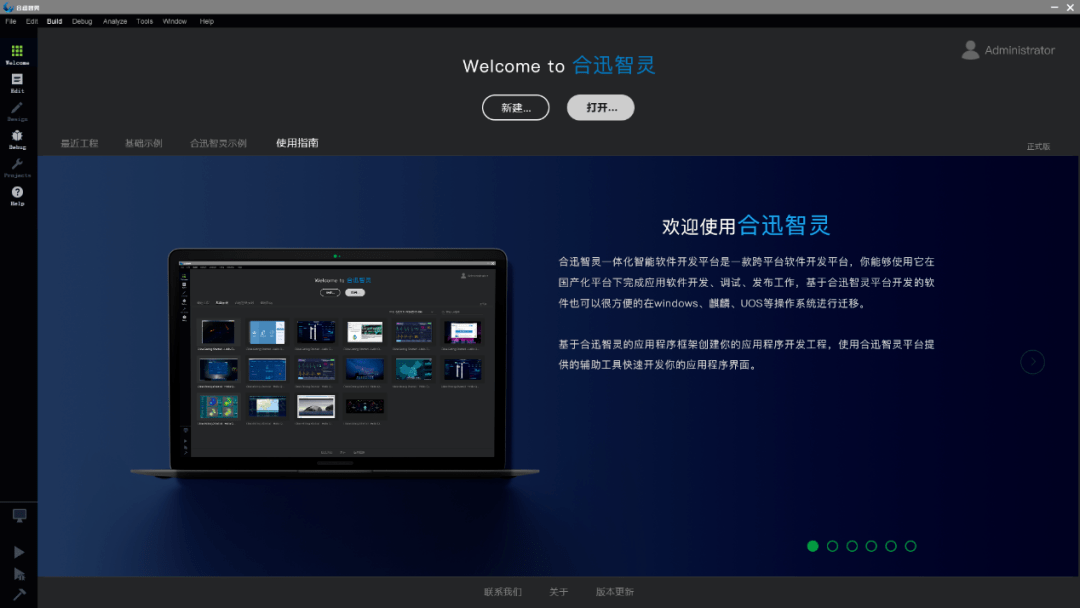Switch to the 合迅智灵示例 tab

218,143
